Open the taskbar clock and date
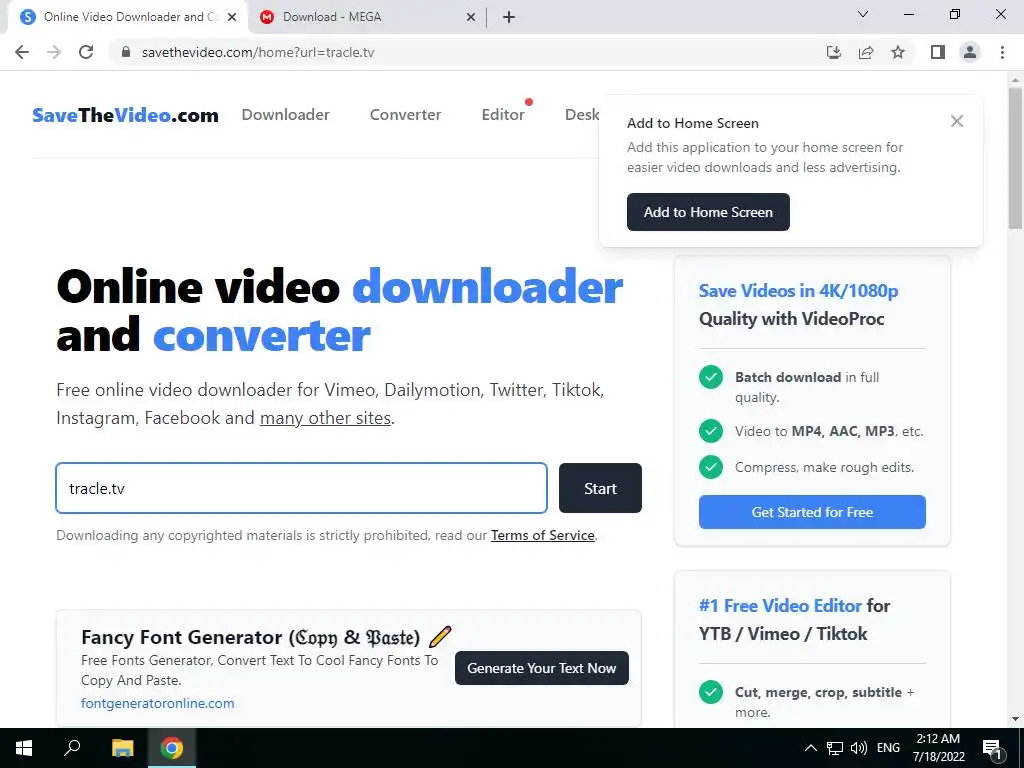 coord(938,748)
